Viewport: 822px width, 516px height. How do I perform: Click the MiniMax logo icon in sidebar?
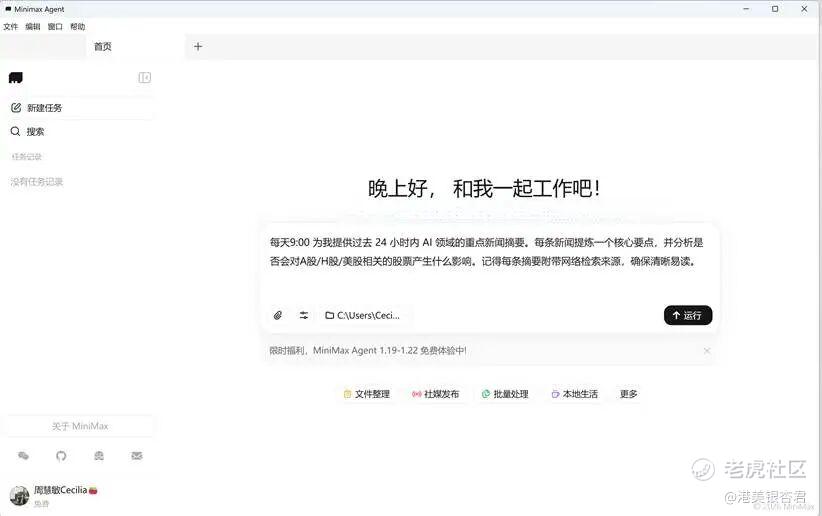pyautogui.click(x=16, y=78)
